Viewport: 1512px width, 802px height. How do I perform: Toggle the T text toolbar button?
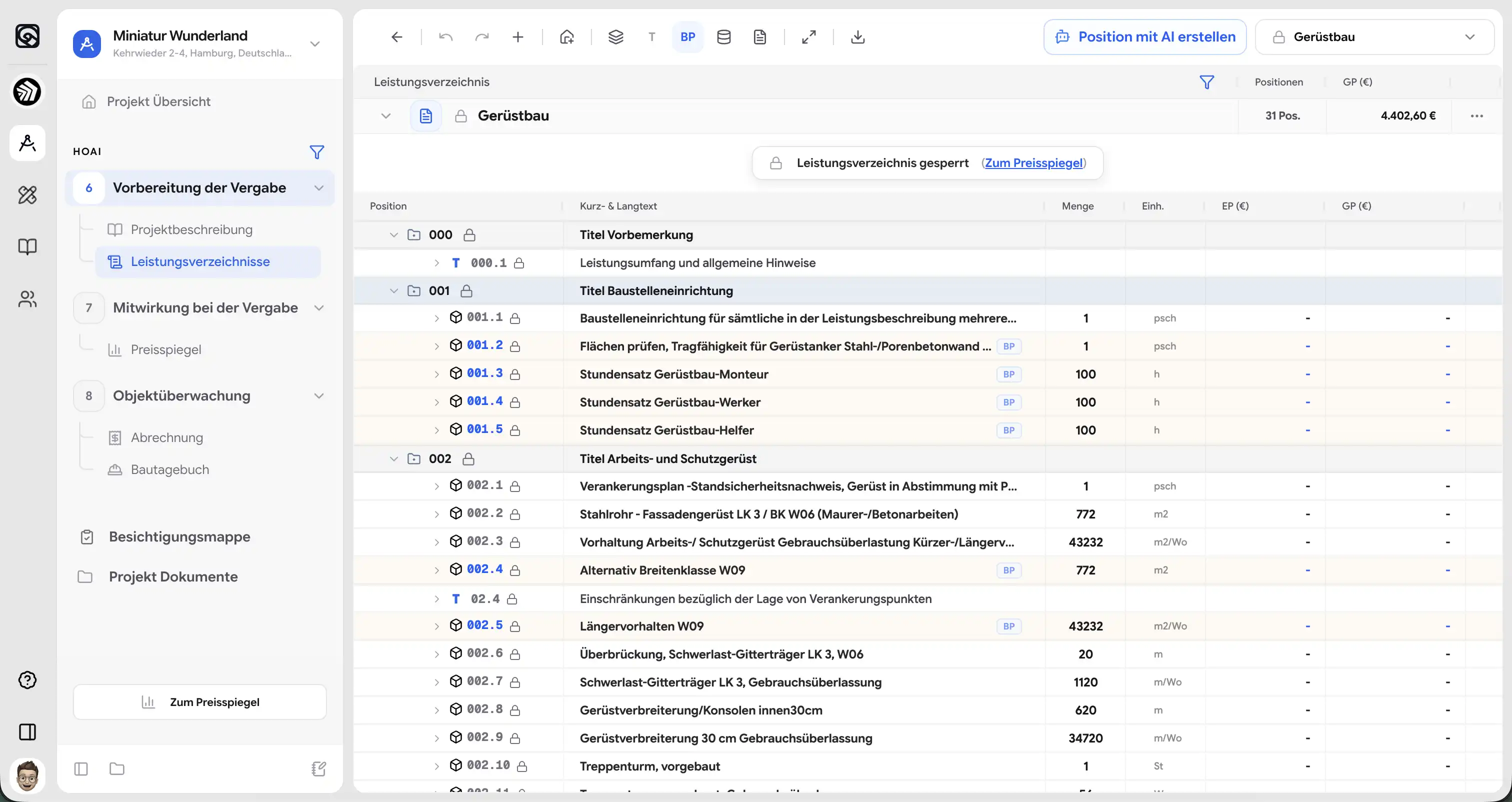[x=651, y=37]
